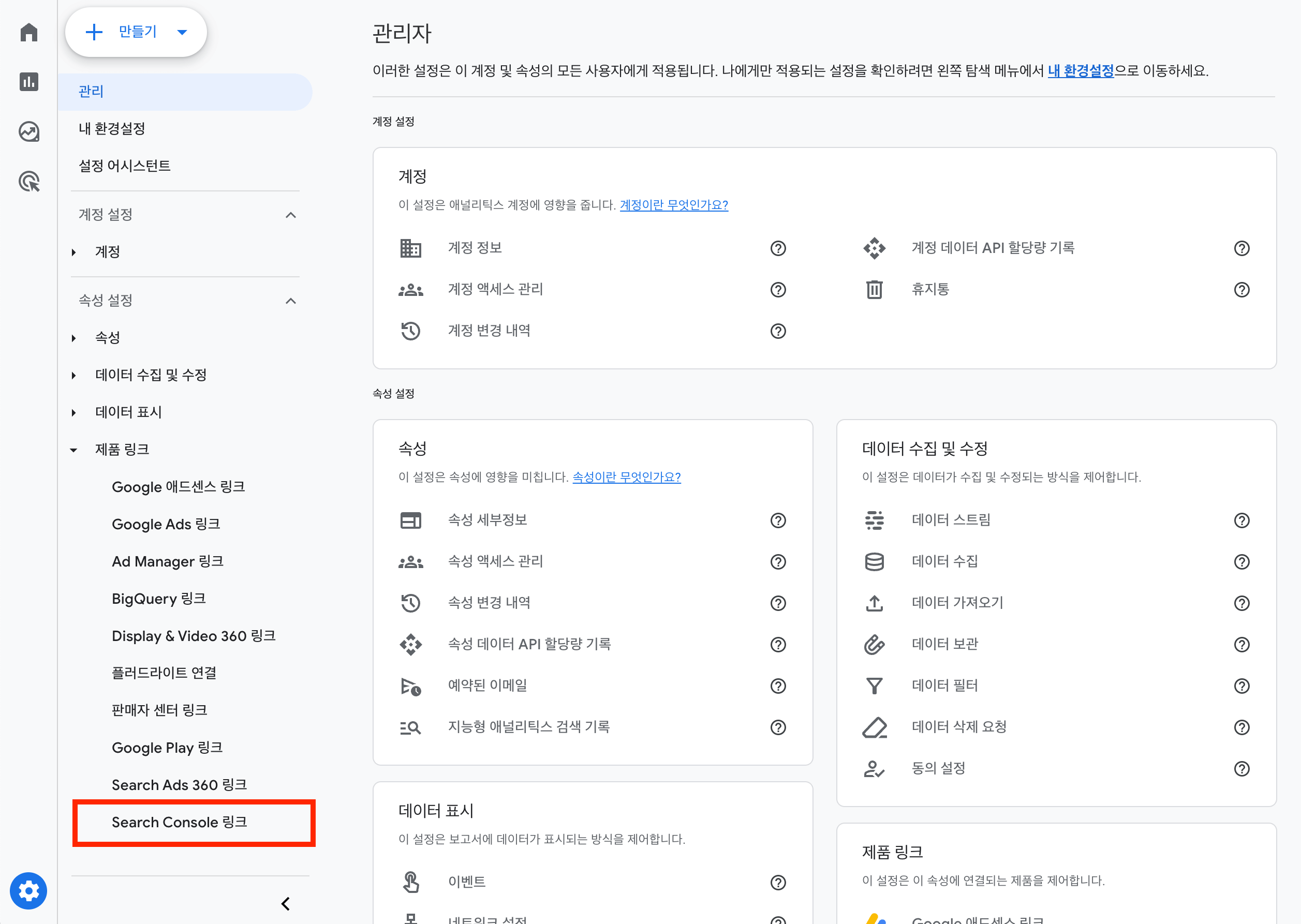Open Google Ads 링크 in sidebar

coord(166,524)
